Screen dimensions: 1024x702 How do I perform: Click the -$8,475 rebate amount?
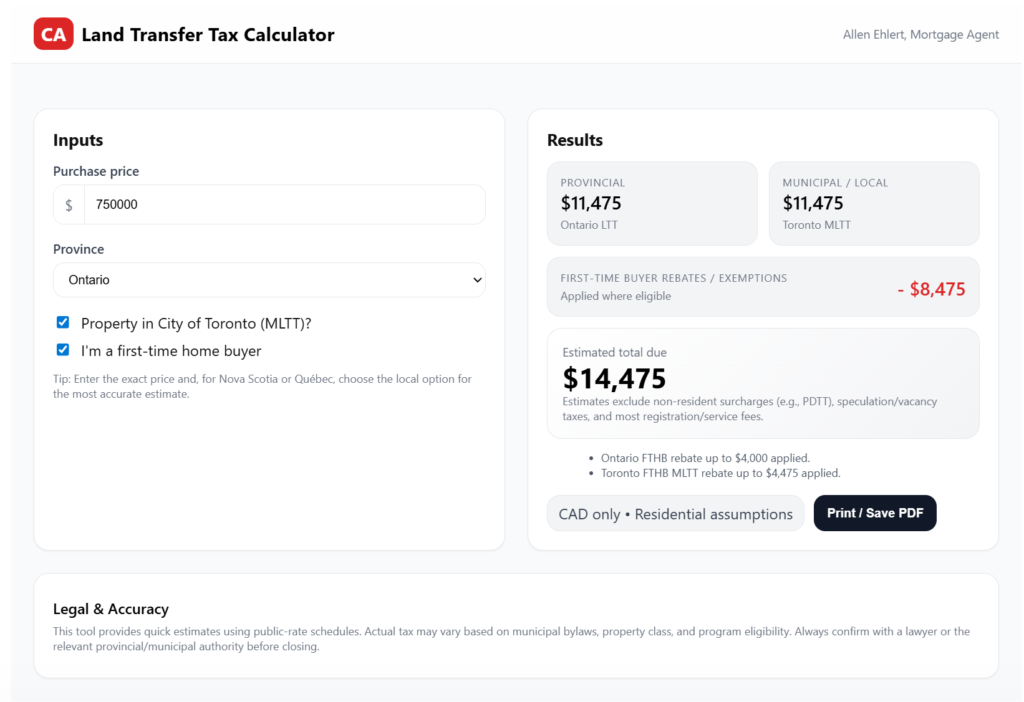931,289
